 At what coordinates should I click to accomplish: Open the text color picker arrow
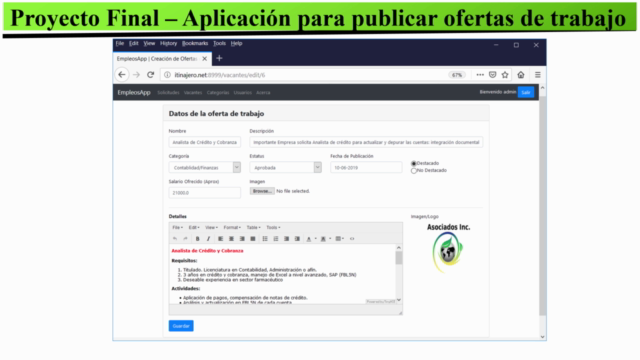316,239
